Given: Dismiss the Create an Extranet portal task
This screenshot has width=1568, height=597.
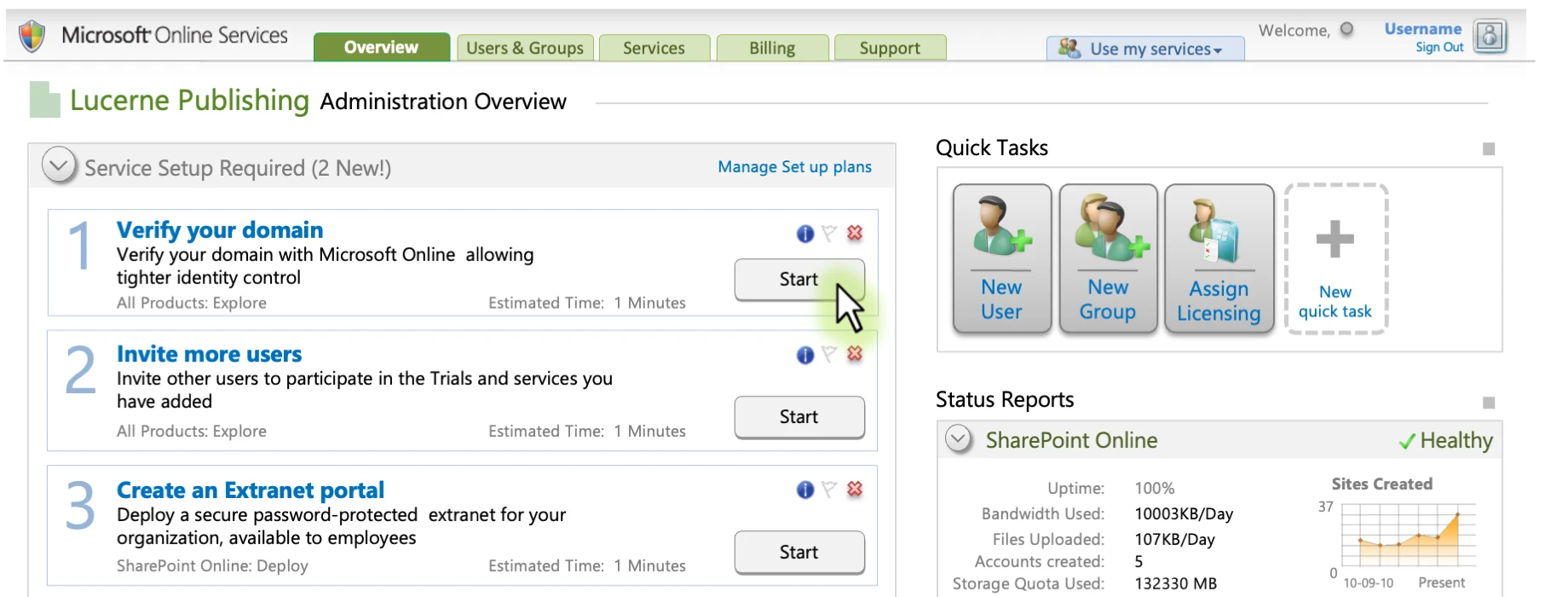Looking at the screenshot, I should pyautogui.click(x=855, y=489).
